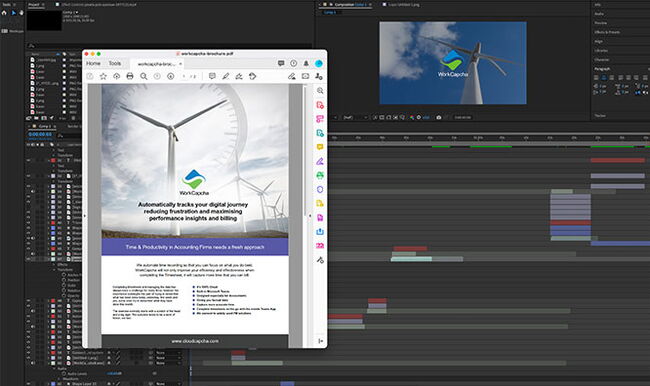The height and width of the screenshot is (386, 650).
Task: Add a comment with the sticky note tool
Action: tap(212, 76)
